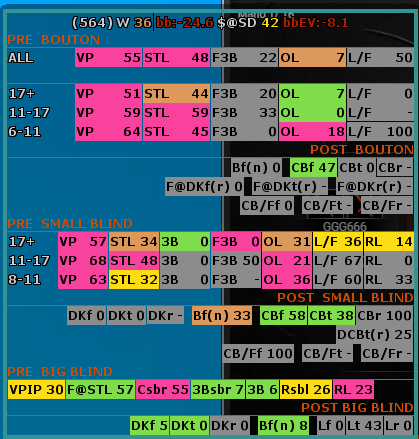Click the CB/Ff 0 post bouton cell
The image size is (419, 439).
(267, 206)
